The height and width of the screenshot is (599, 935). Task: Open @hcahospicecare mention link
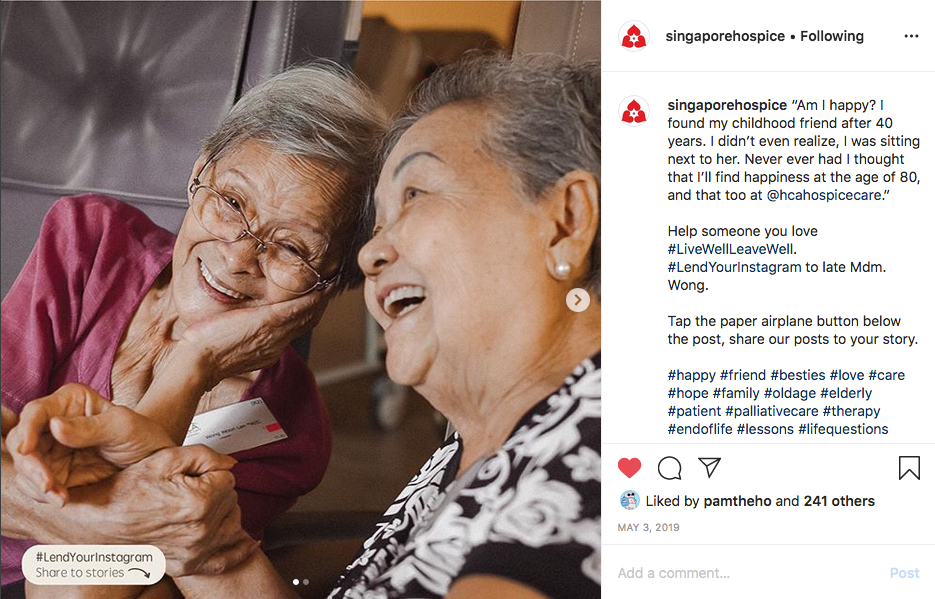pos(824,195)
